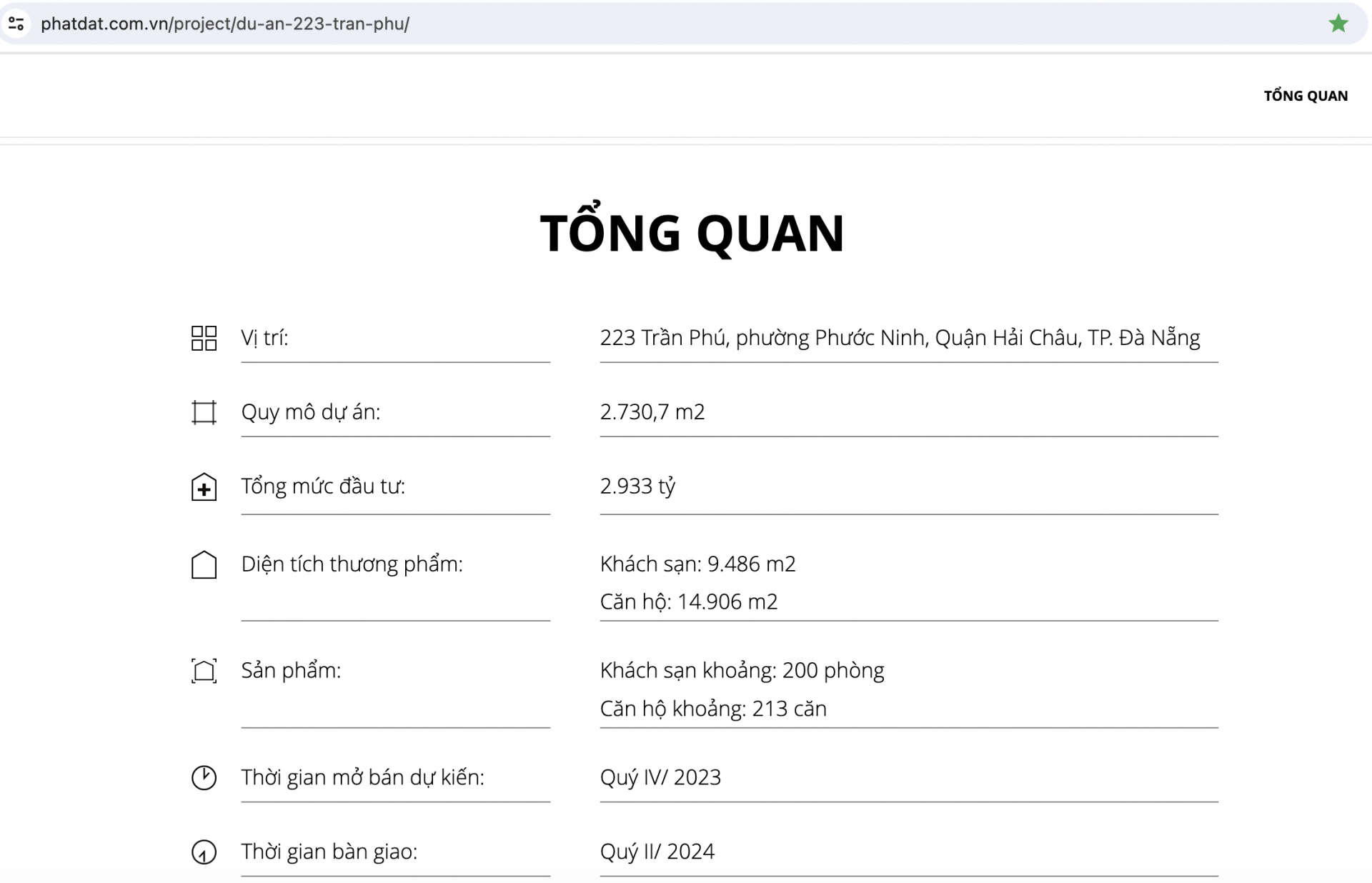Click the house icon next to Diện tích thương phẩm
The width and height of the screenshot is (1372, 883).
pyautogui.click(x=204, y=565)
